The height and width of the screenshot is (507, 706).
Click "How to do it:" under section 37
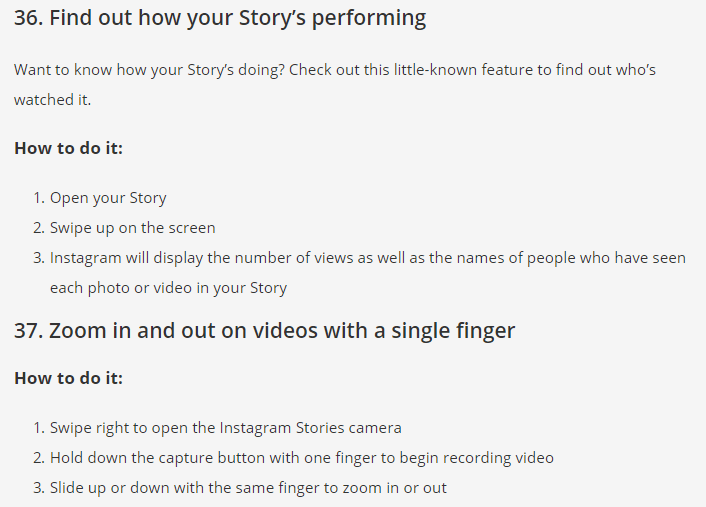click(68, 378)
